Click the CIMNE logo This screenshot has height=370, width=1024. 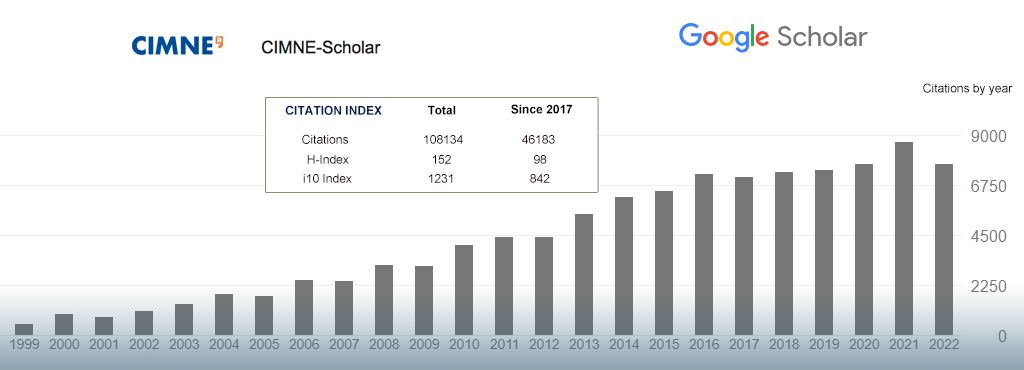coord(178,46)
